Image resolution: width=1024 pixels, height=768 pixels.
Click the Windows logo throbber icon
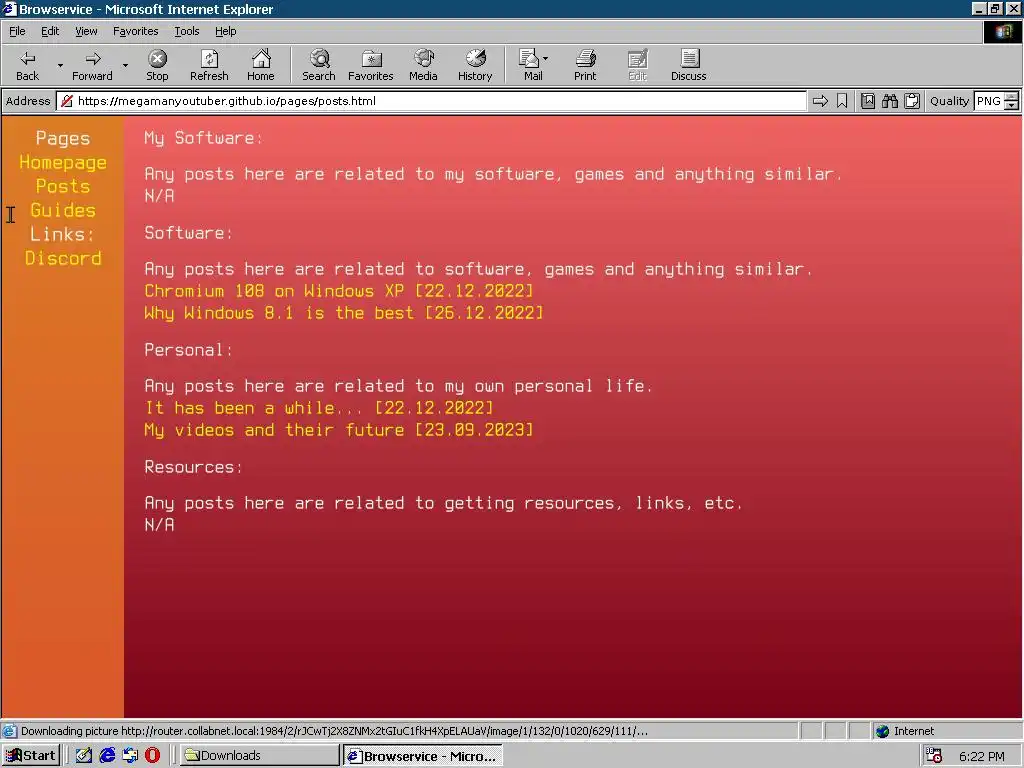click(1002, 31)
